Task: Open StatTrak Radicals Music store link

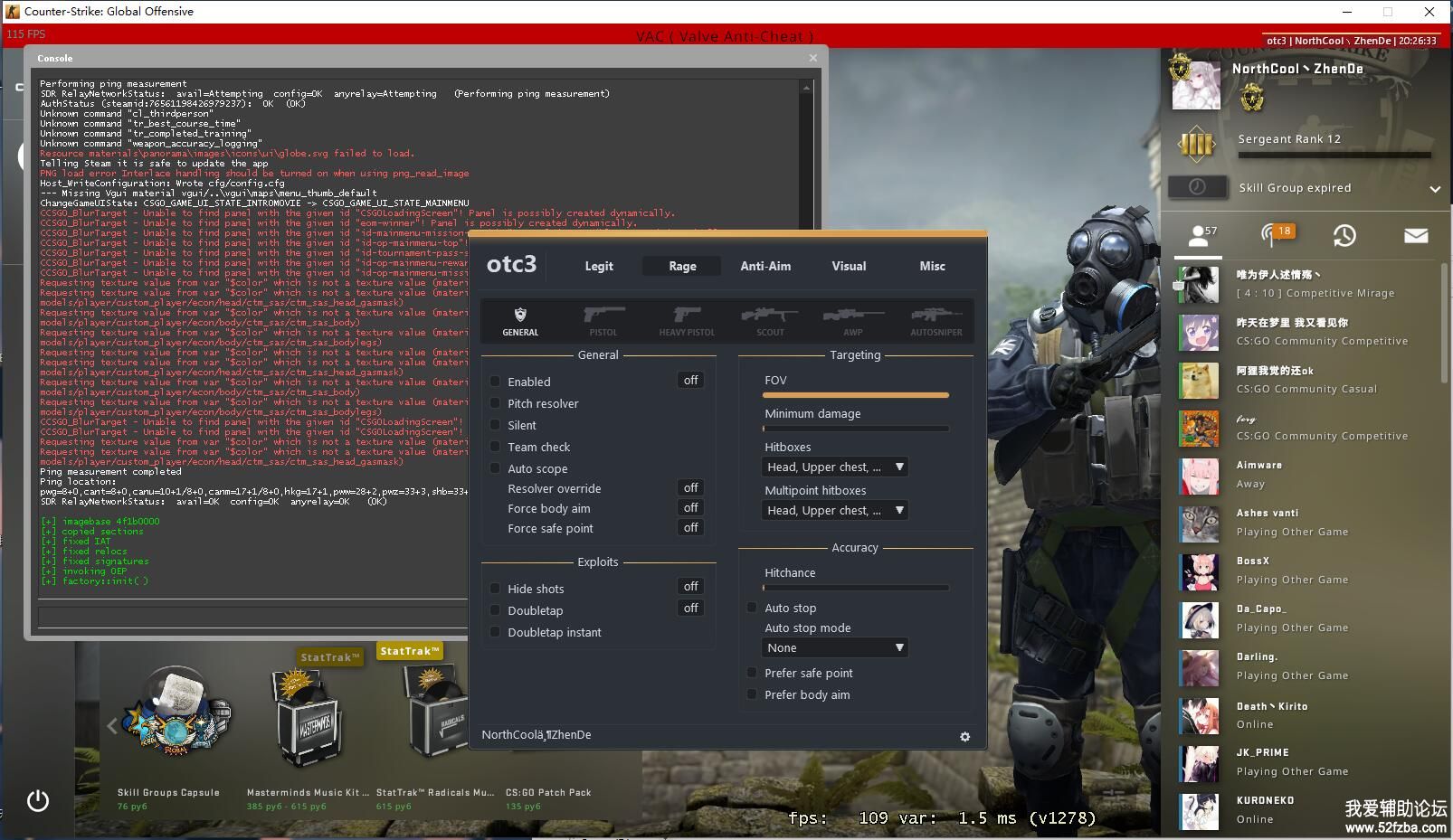Action: (435, 793)
